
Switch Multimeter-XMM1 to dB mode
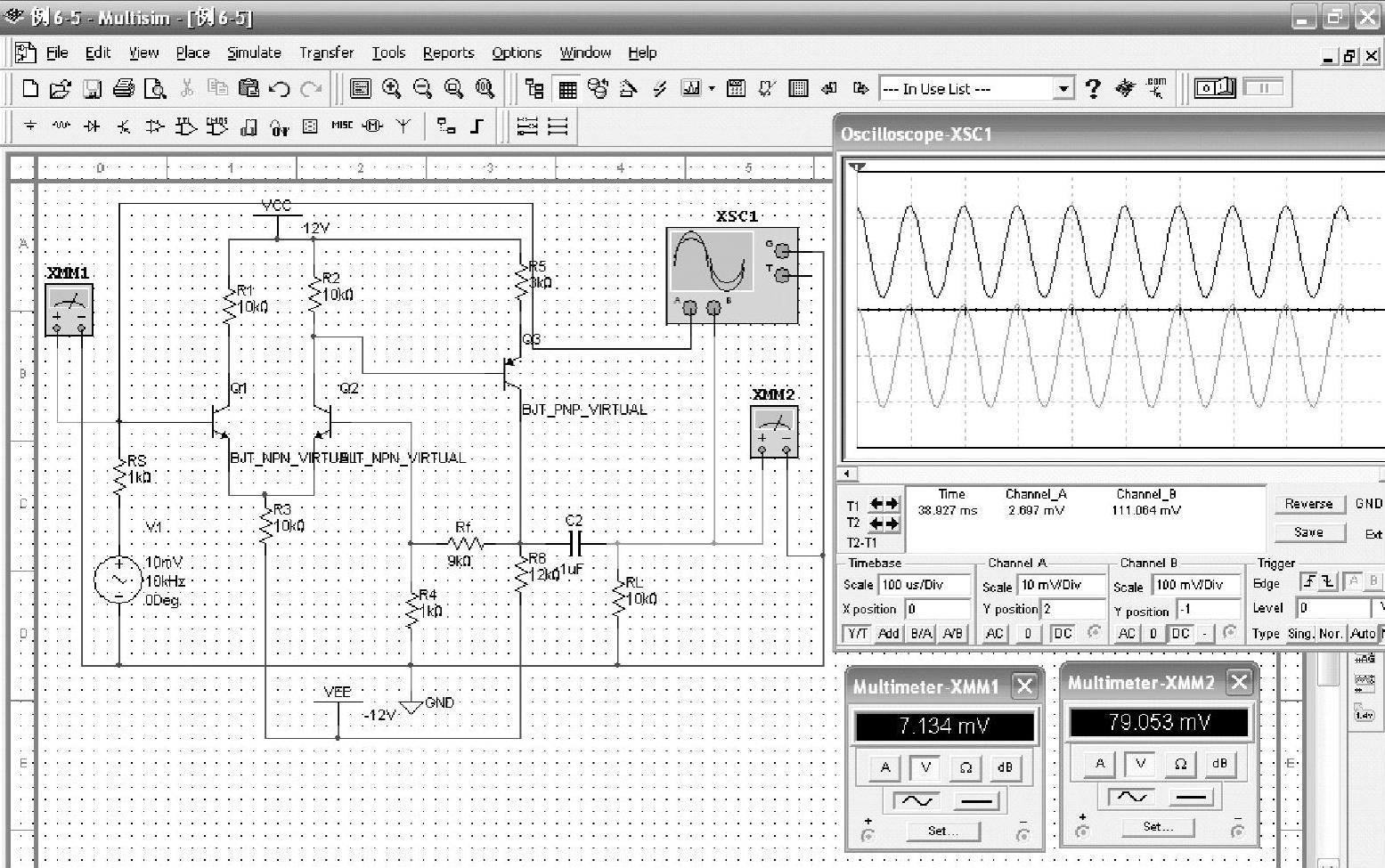pos(1005,767)
